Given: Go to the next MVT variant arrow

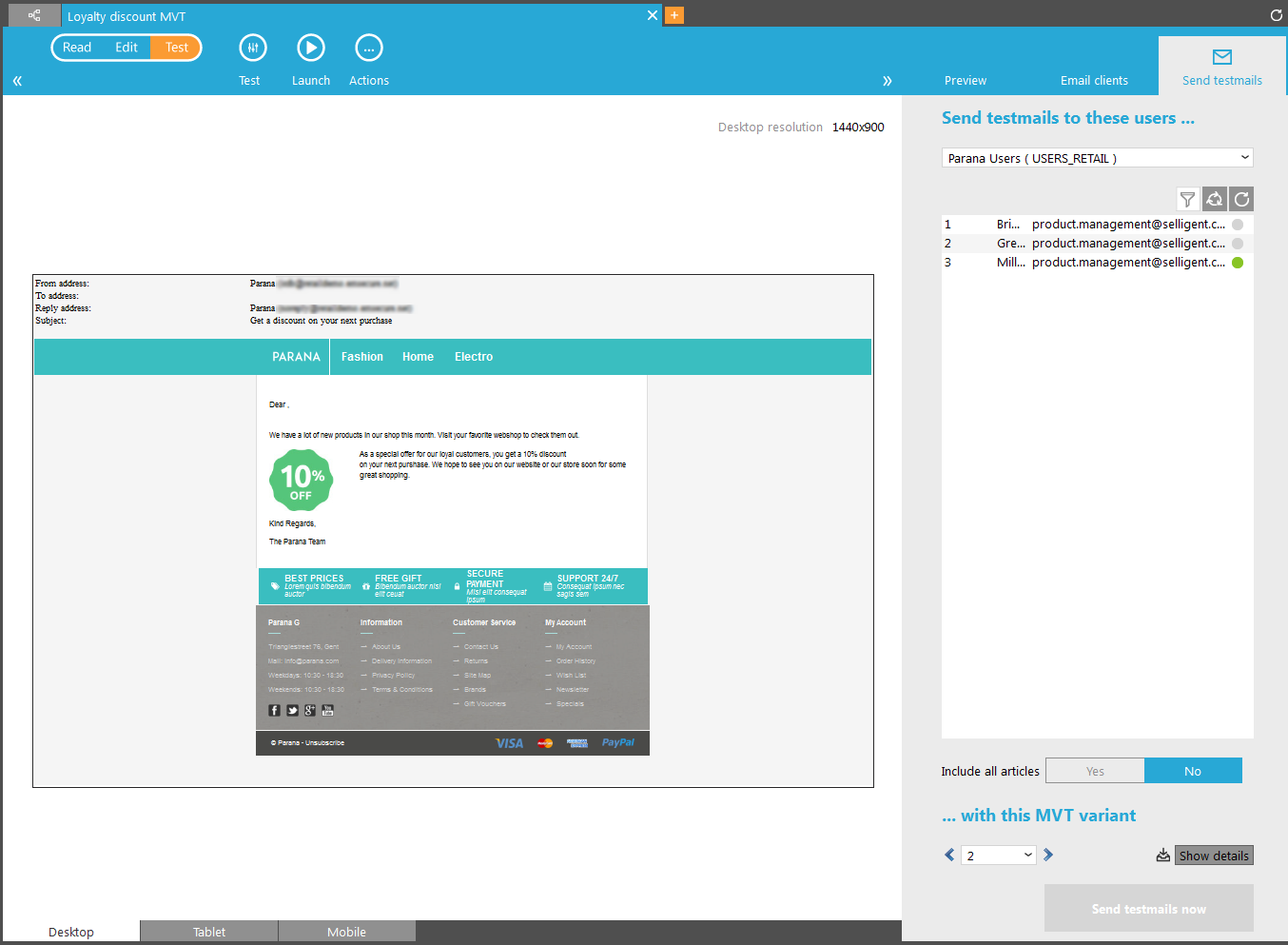Looking at the screenshot, I should point(1048,855).
